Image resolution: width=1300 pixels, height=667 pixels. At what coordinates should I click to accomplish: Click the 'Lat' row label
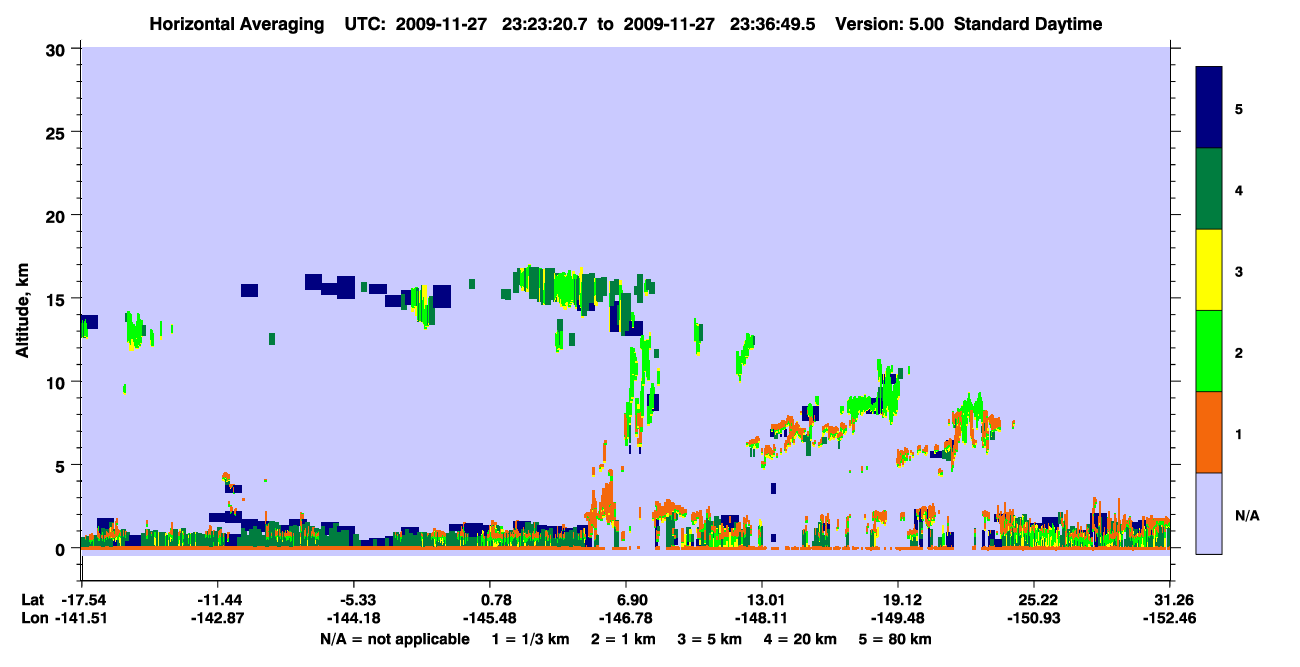[x=31, y=600]
